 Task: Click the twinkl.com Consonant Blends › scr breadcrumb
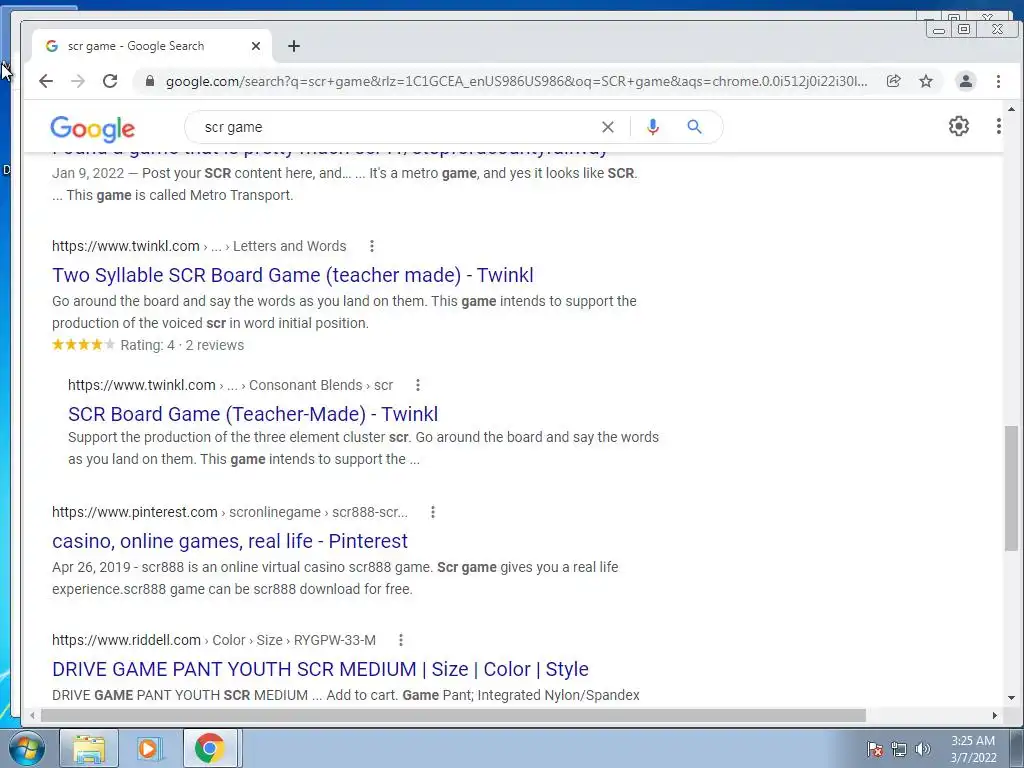(231, 385)
